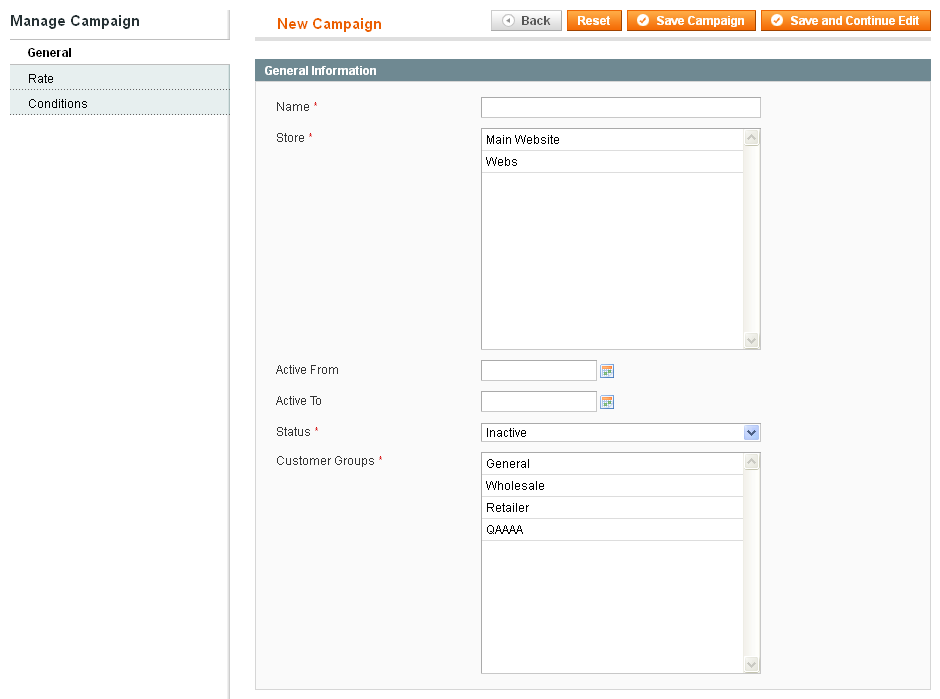The height and width of the screenshot is (699, 940).
Task: Click Save and Continue Edit
Action: [x=845, y=20]
